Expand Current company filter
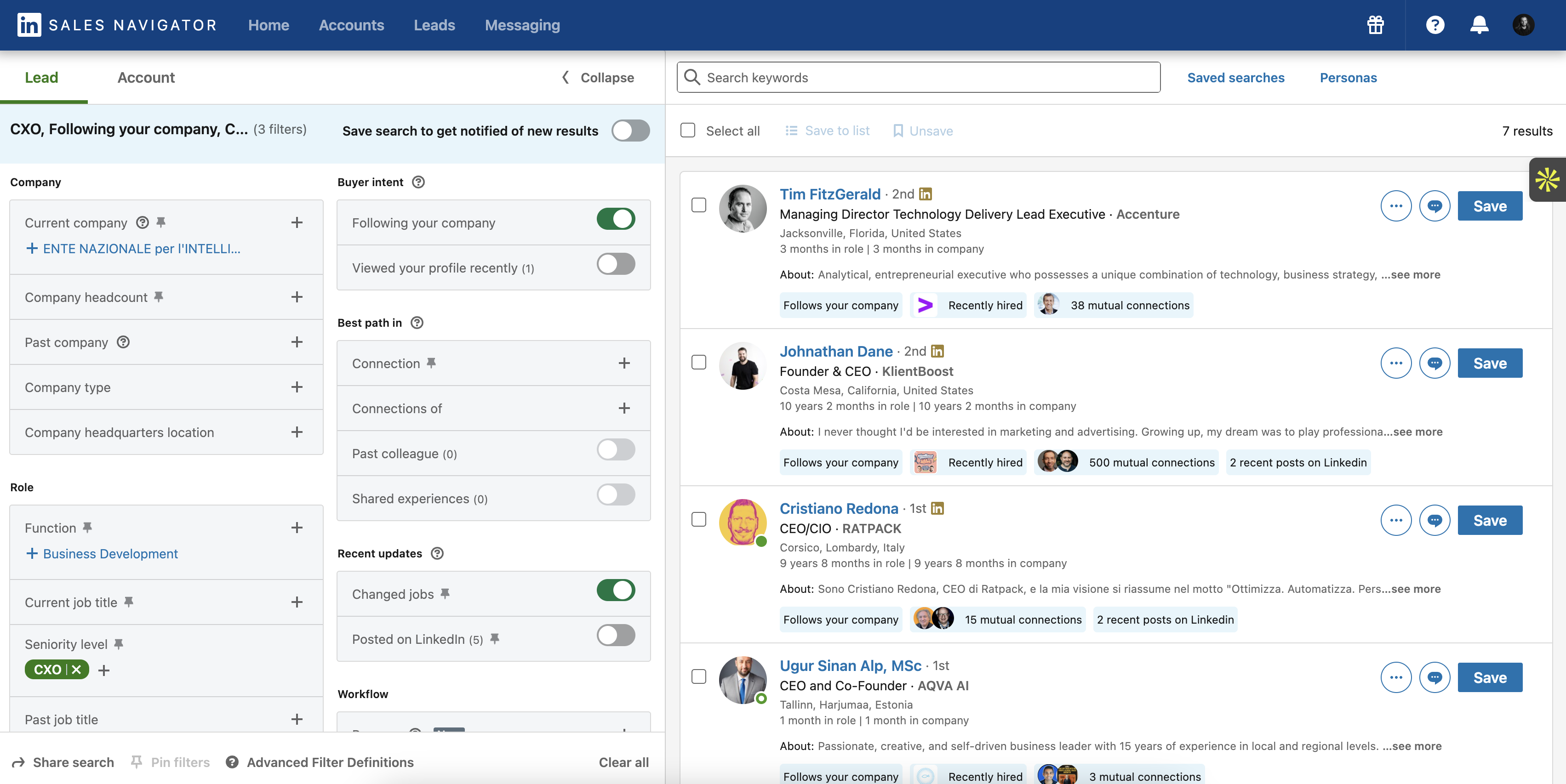This screenshot has height=784, width=1566. tap(297, 222)
